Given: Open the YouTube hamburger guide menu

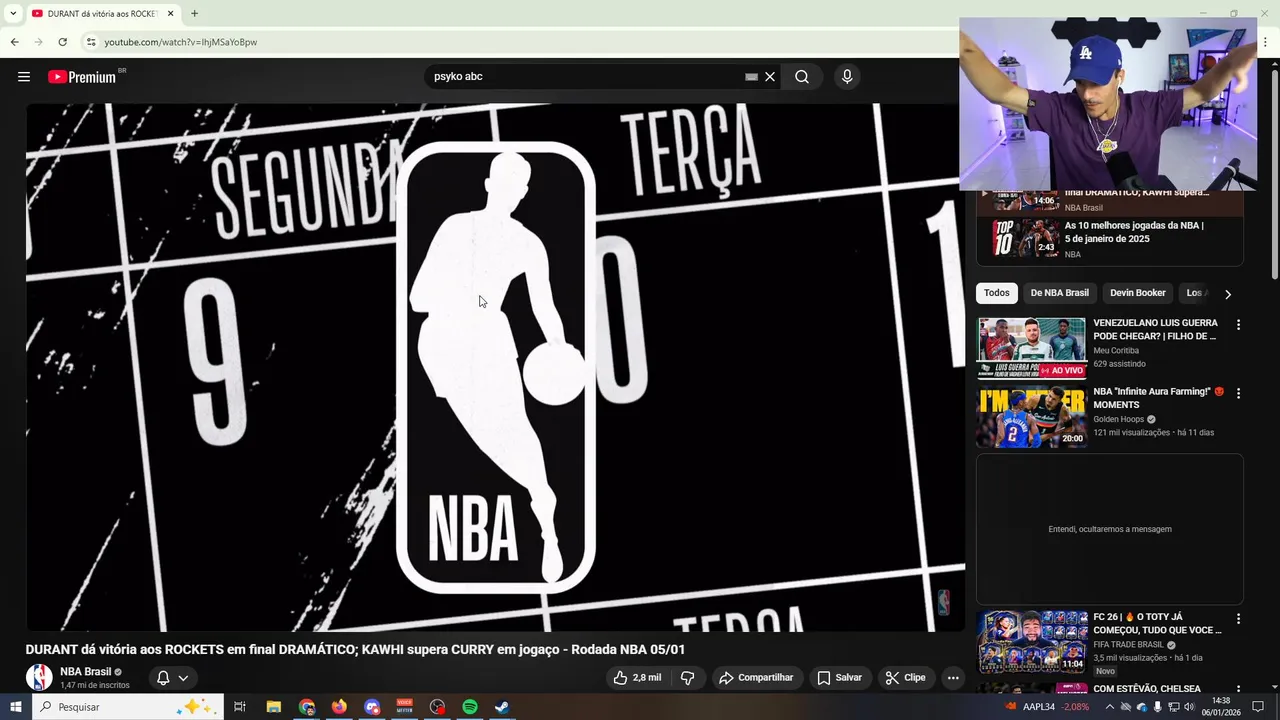Looking at the screenshot, I should coord(24,77).
